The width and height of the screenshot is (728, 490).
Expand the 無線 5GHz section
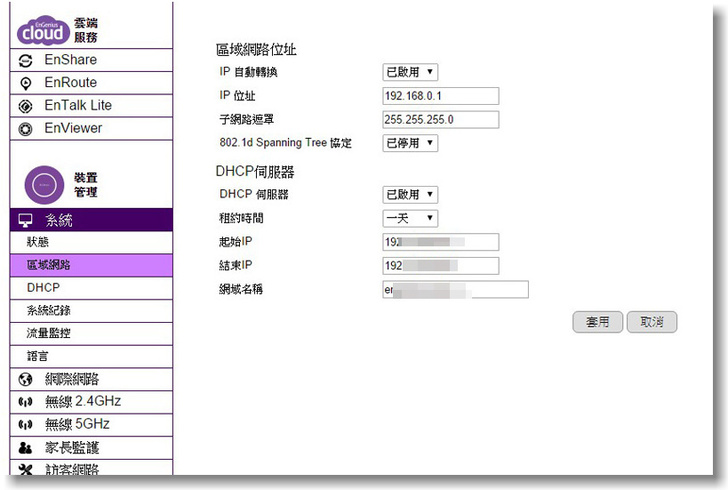[91, 424]
